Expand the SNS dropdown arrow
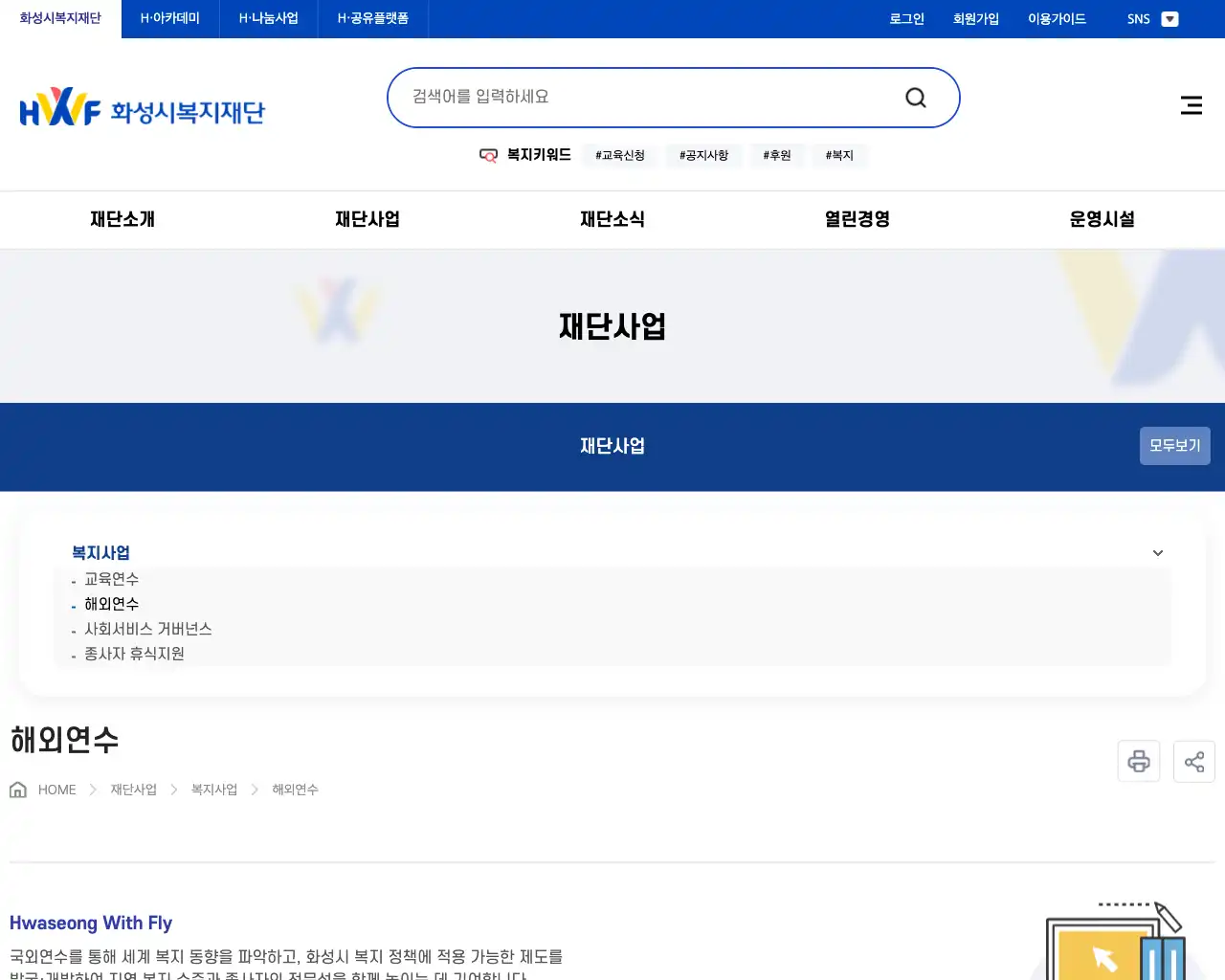Image resolution: width=1225 pixels, height=980 pixels. [x=1169, y=18]
